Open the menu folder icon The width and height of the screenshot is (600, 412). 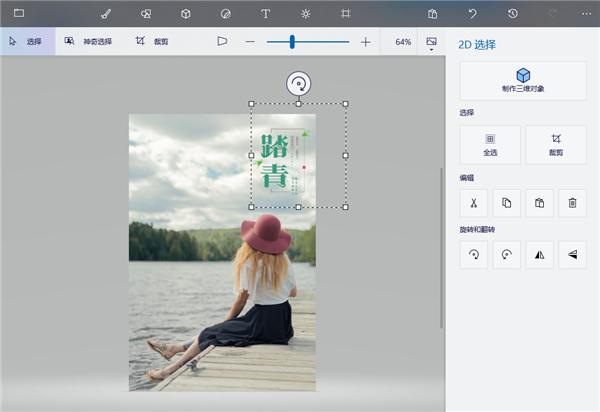pyautogui.click(x=19, y=13)
